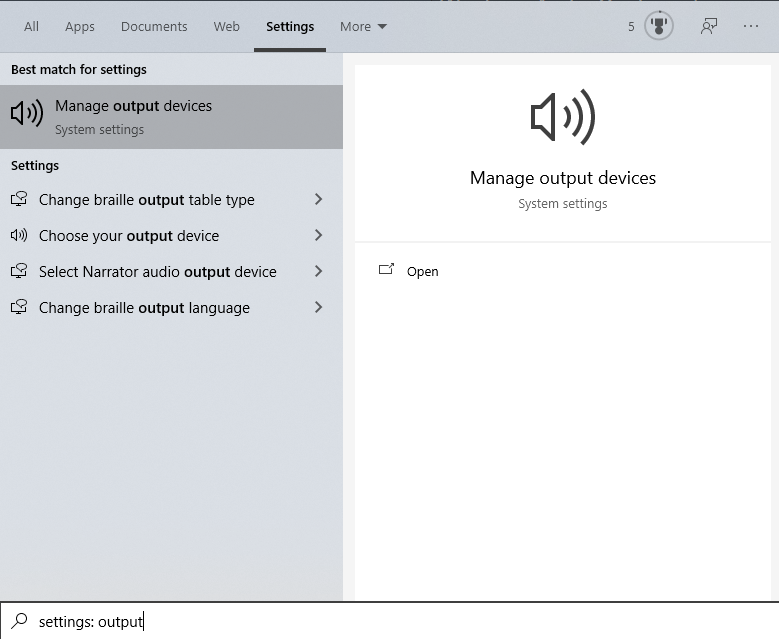
Task: Select the Web filter tab
Action: coord(227,27)
